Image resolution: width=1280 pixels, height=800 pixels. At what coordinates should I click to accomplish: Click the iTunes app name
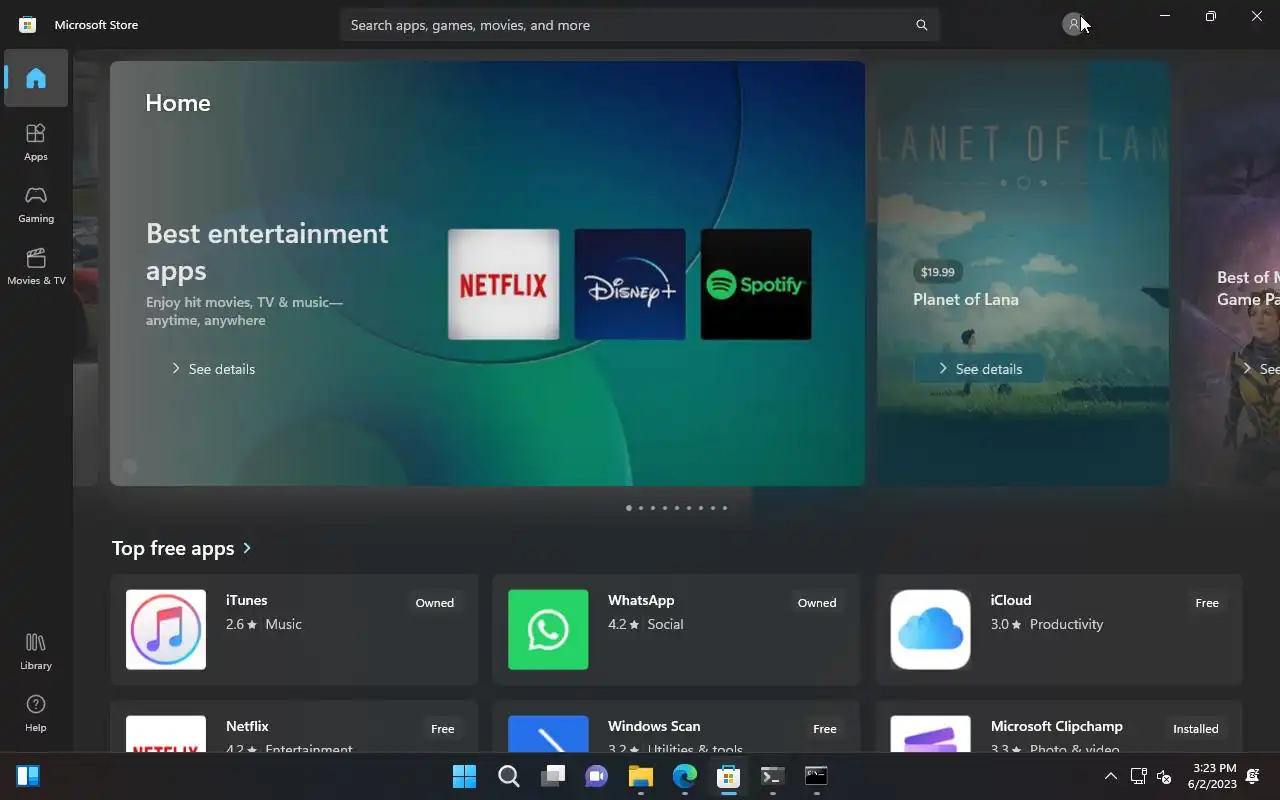click(x=247, y=600)
